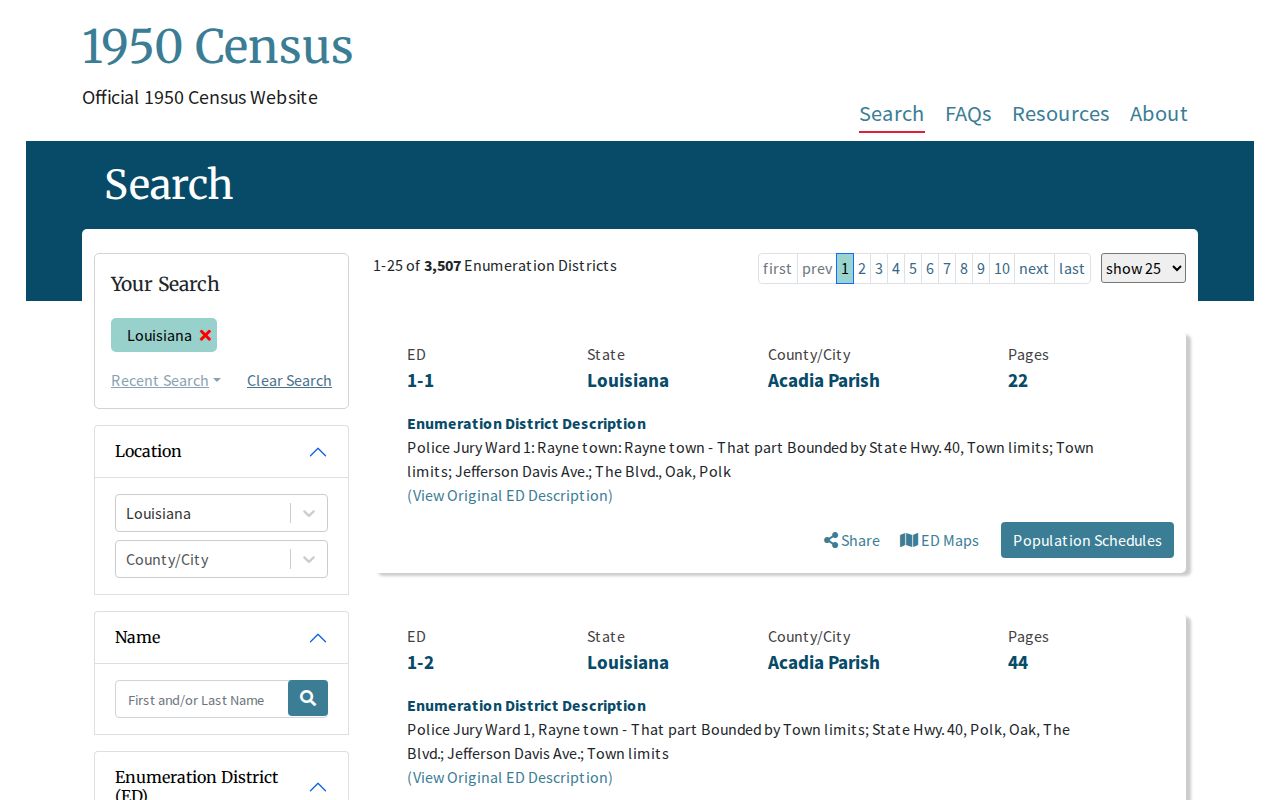Click the name search magnifier button
The height and width of the screenshot is (800, 1280).
[308, 698]
